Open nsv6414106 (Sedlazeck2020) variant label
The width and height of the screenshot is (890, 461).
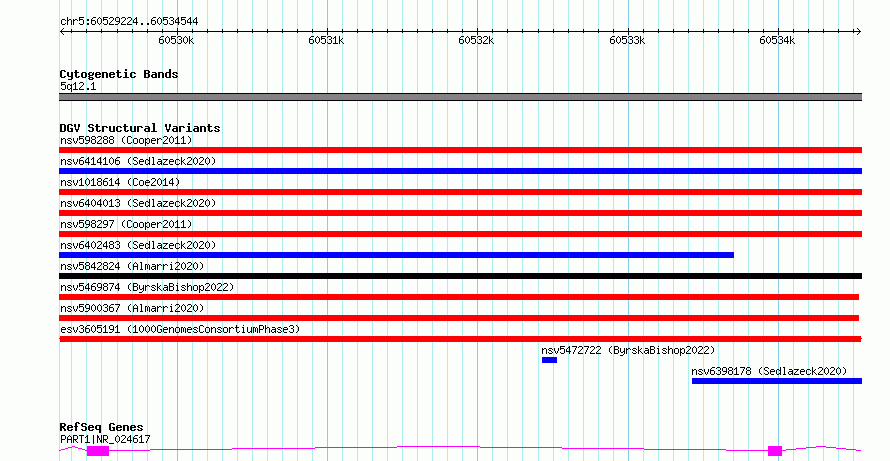click(138, 161)
